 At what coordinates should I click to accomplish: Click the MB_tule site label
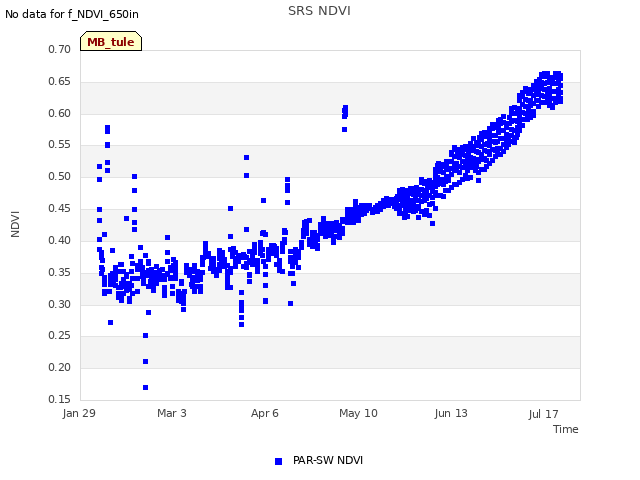tap(111, 42)
